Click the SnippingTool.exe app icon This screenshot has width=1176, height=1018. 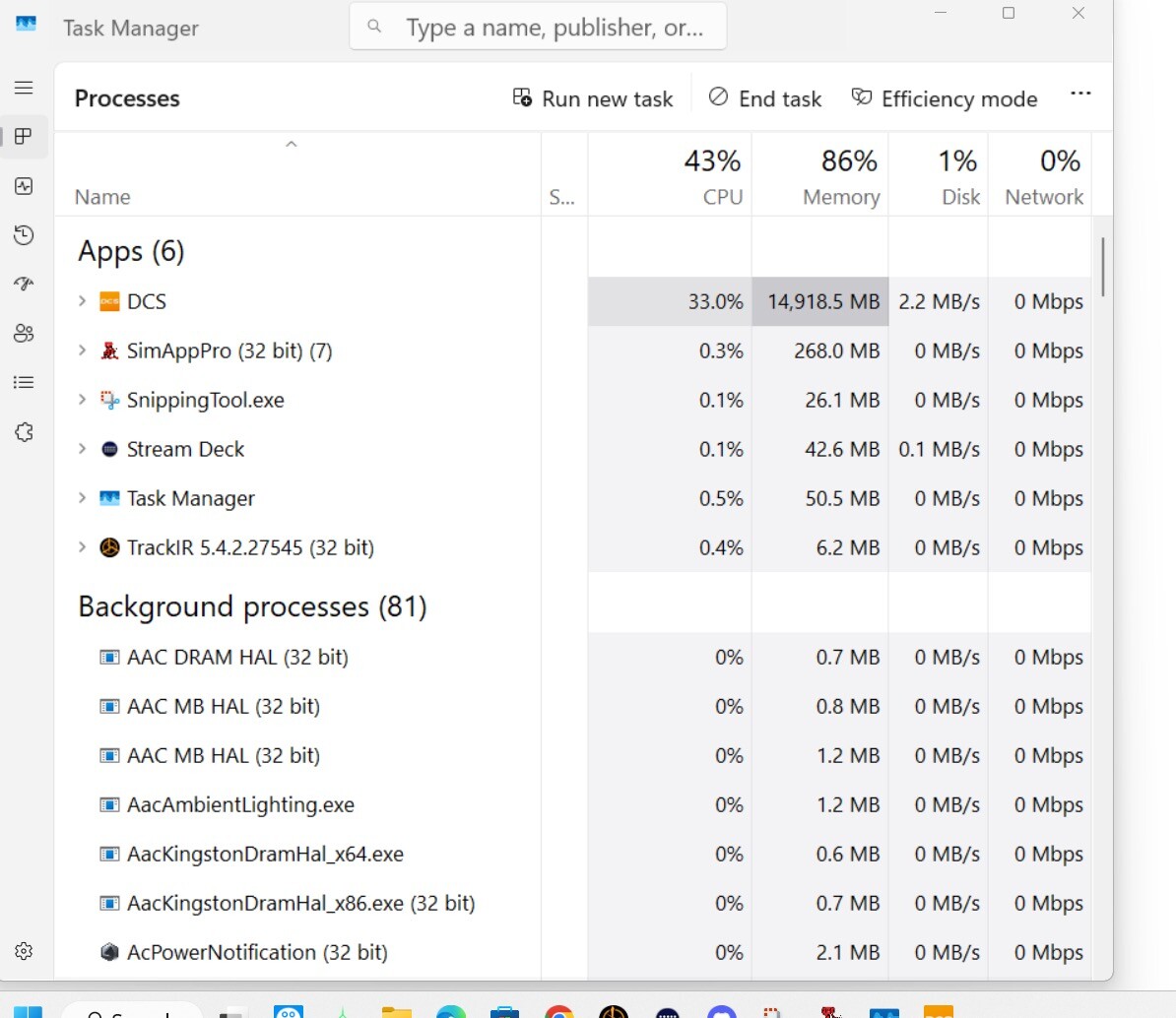pyautogui.click(x=109, y=401)
